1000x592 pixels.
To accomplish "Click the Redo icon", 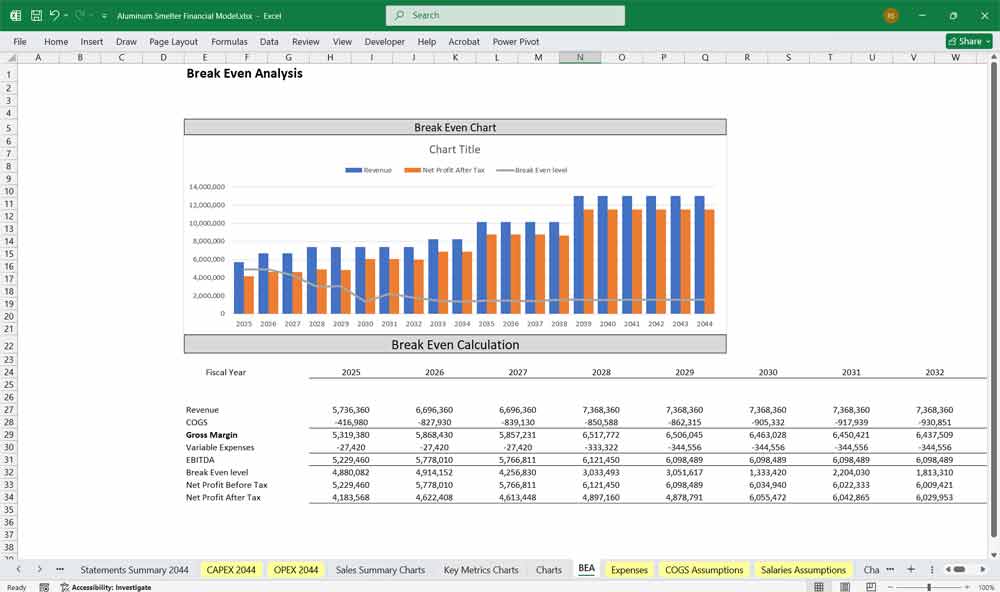I will point(79,15).
